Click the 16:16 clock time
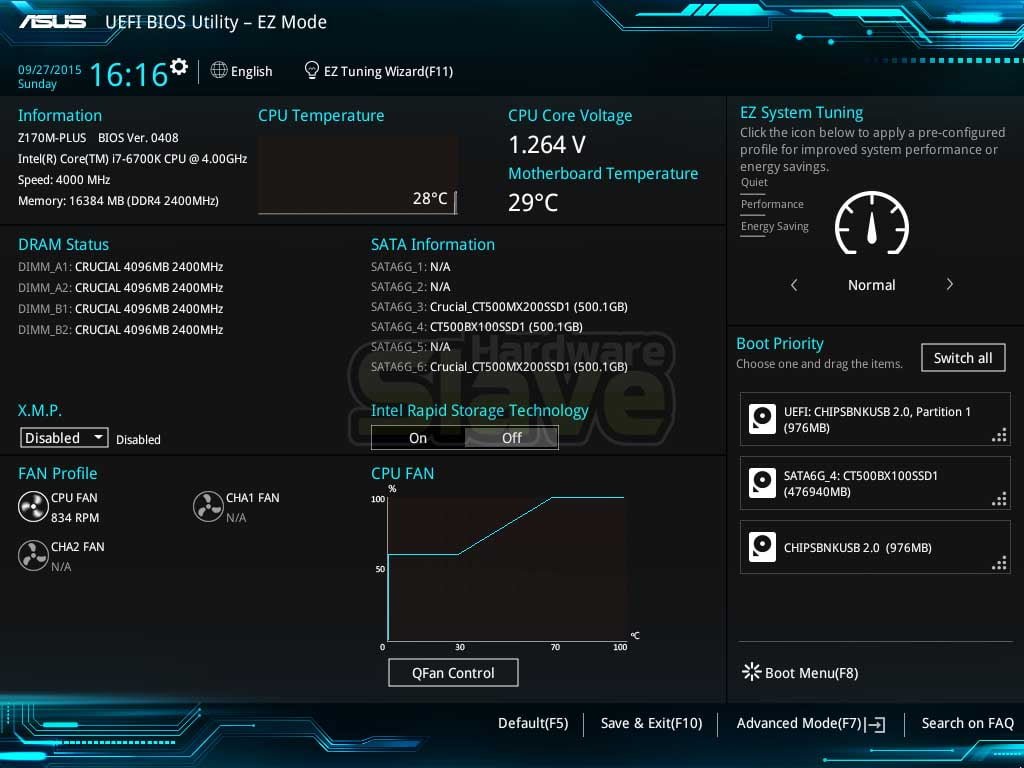 (129, 74)
